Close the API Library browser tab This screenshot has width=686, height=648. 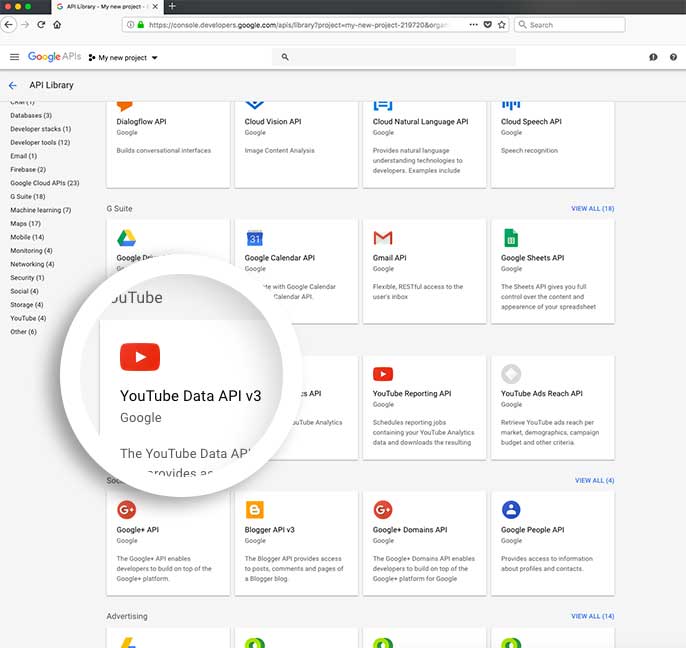click(x=155, y=7)
